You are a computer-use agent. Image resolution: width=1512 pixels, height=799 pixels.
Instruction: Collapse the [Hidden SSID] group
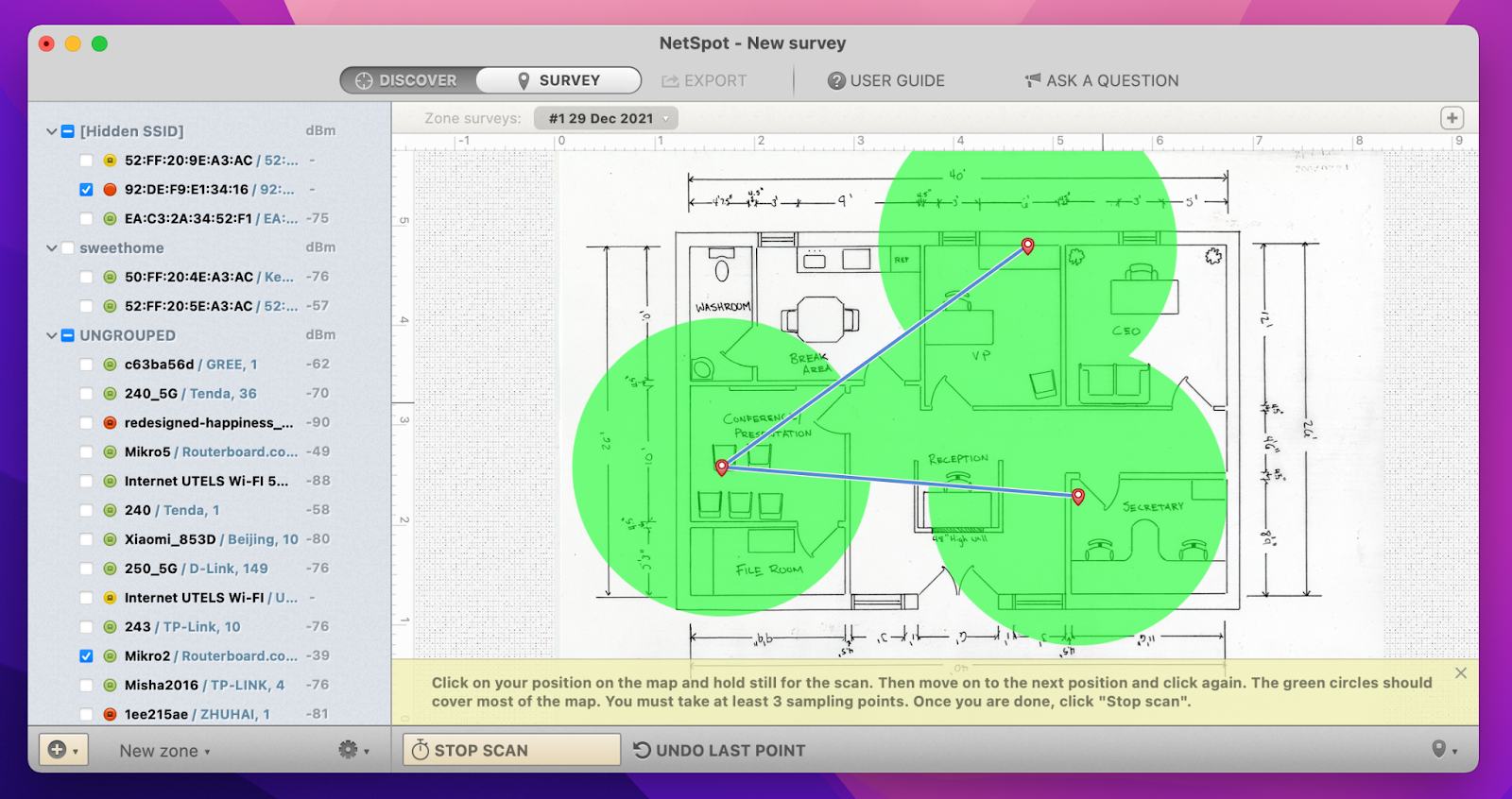click(52, 131)
